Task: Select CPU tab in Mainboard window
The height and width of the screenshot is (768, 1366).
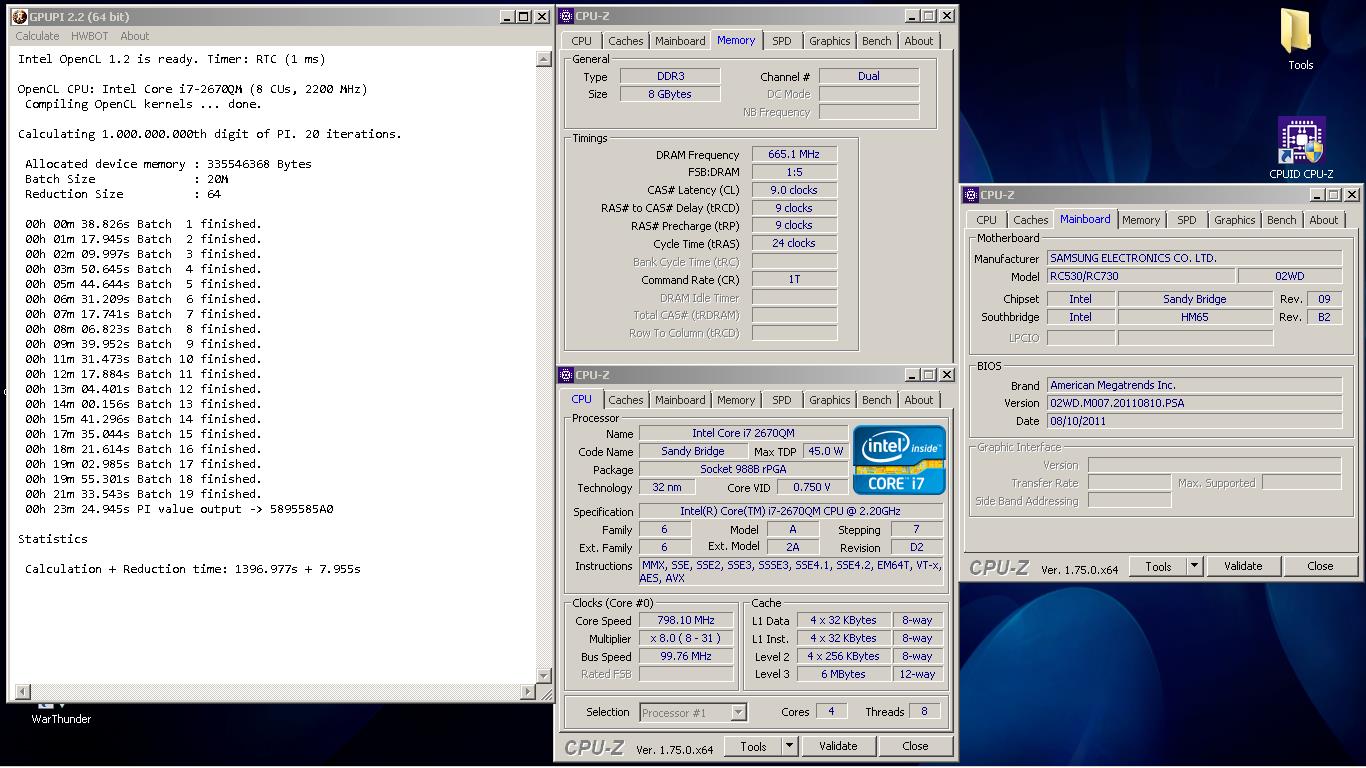Action: pyautogui.click(x=986, y=220)
